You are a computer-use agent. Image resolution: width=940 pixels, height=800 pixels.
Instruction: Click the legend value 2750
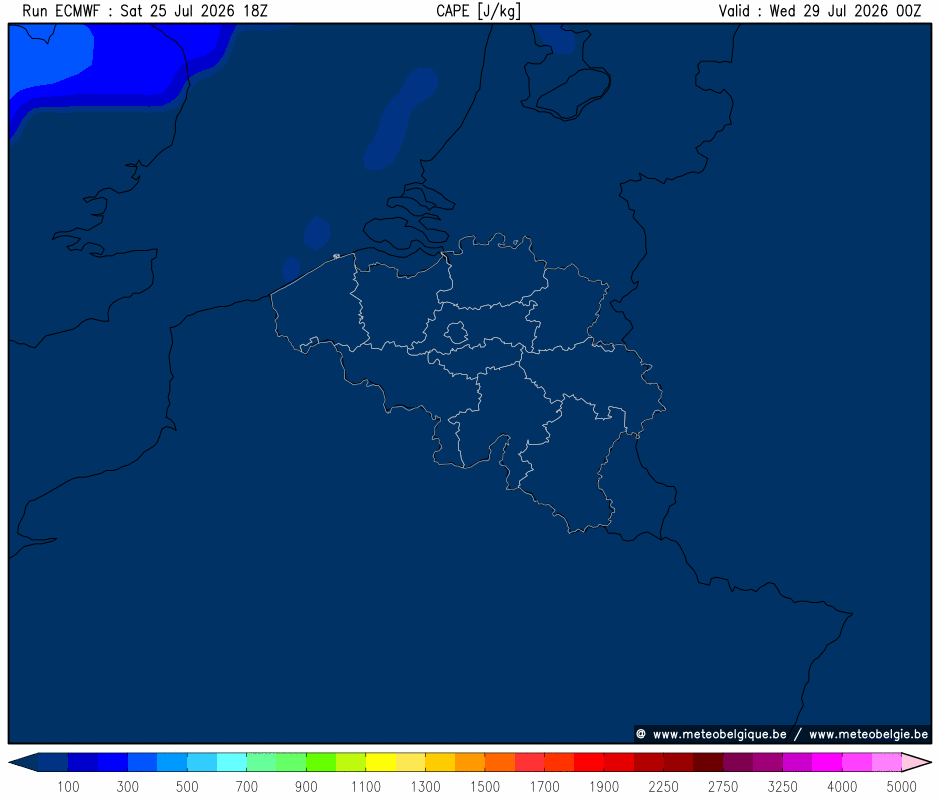click(x=723, y=786)
